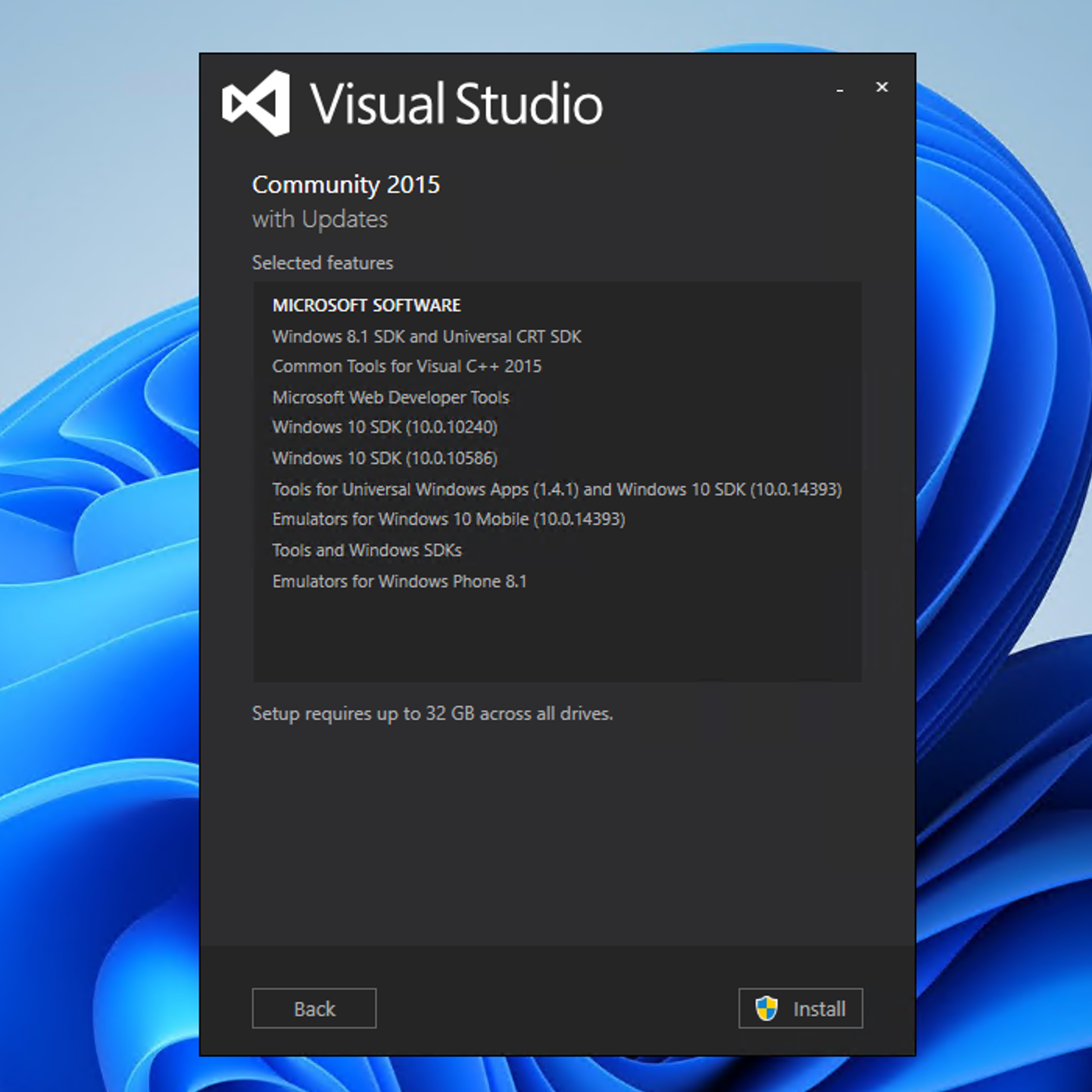This screenshot has height=1092, width=1092.
Task: Click the Visual Studio logo icon
Action: tap(257, 103)
